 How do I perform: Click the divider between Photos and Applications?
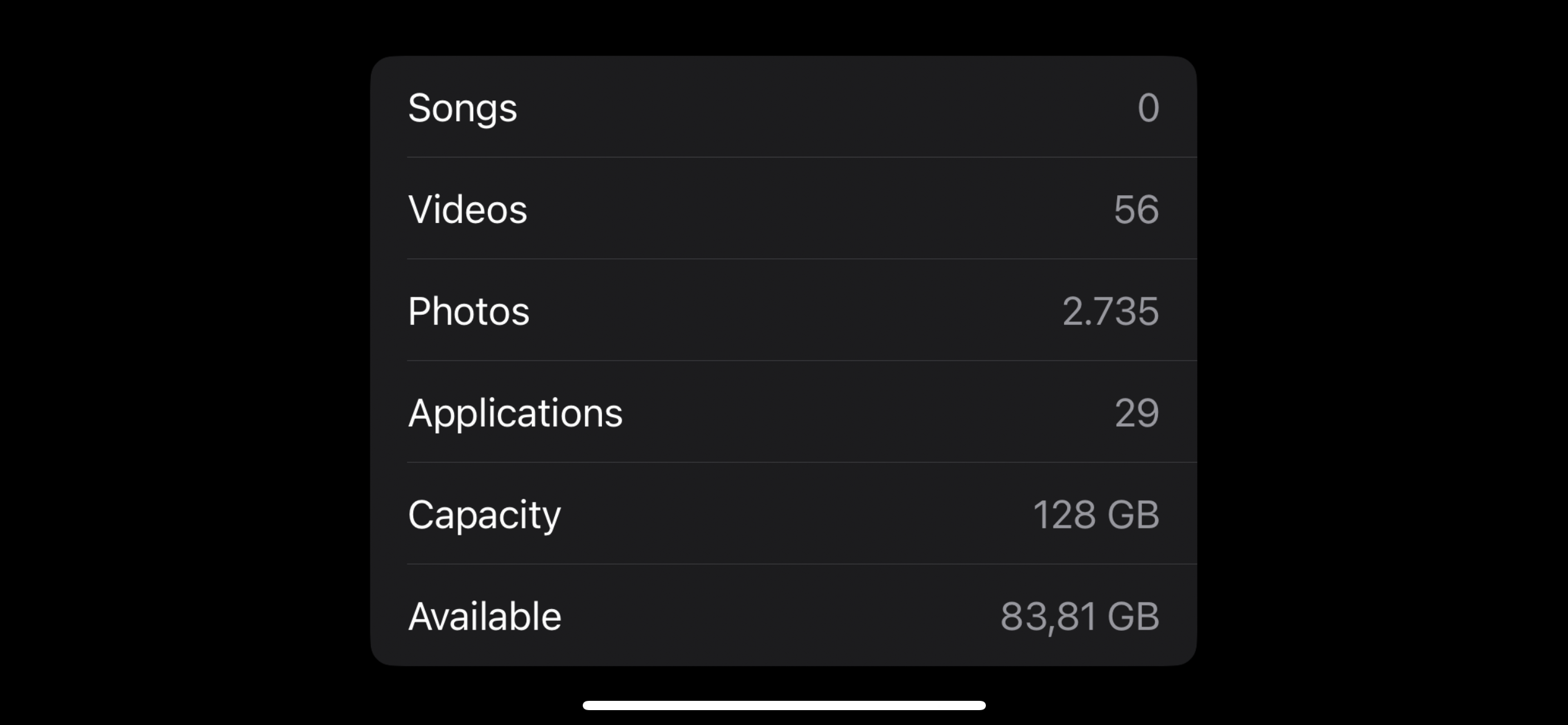[802, 361]
